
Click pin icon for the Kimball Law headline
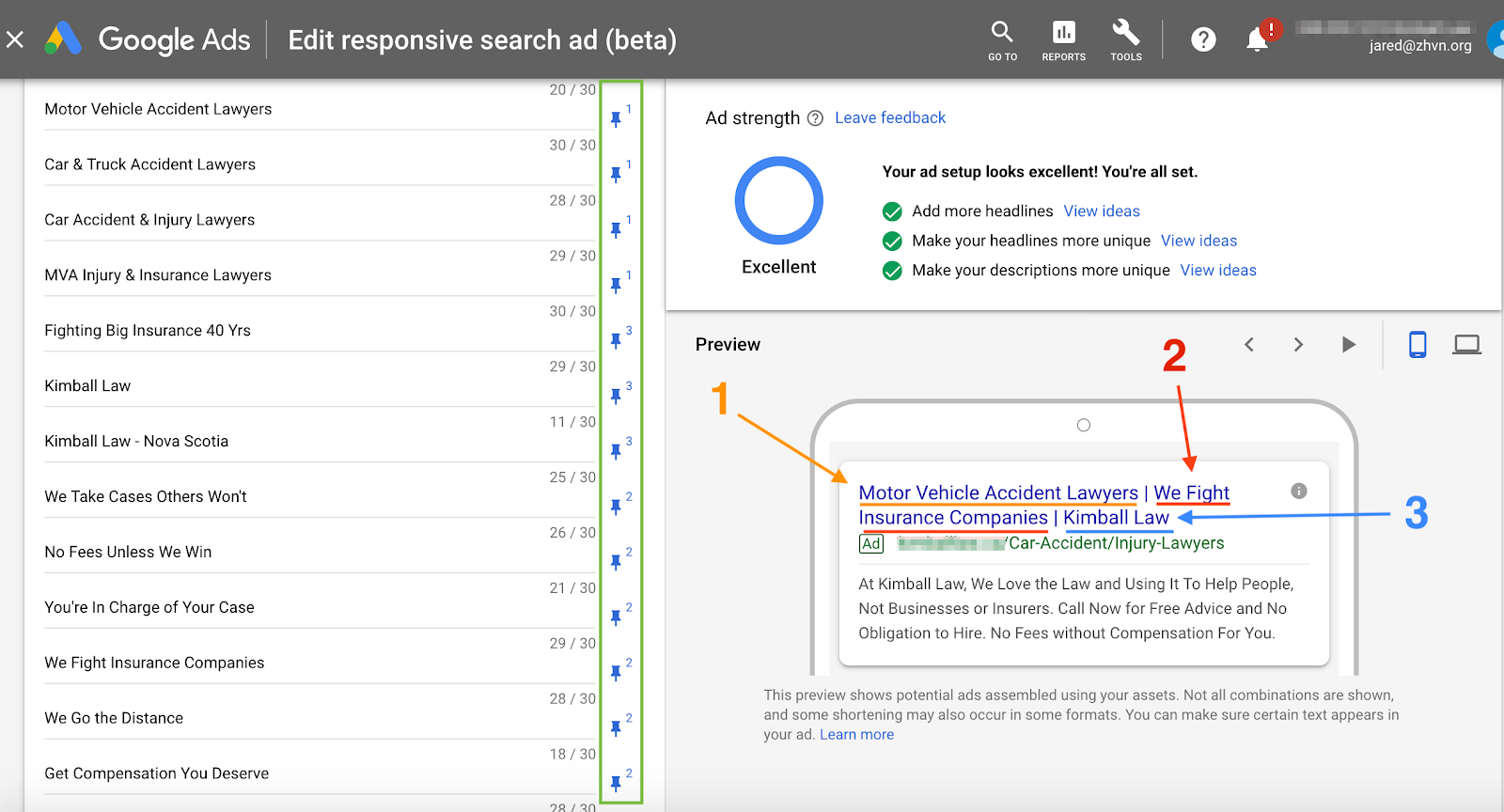coord(616,397)
